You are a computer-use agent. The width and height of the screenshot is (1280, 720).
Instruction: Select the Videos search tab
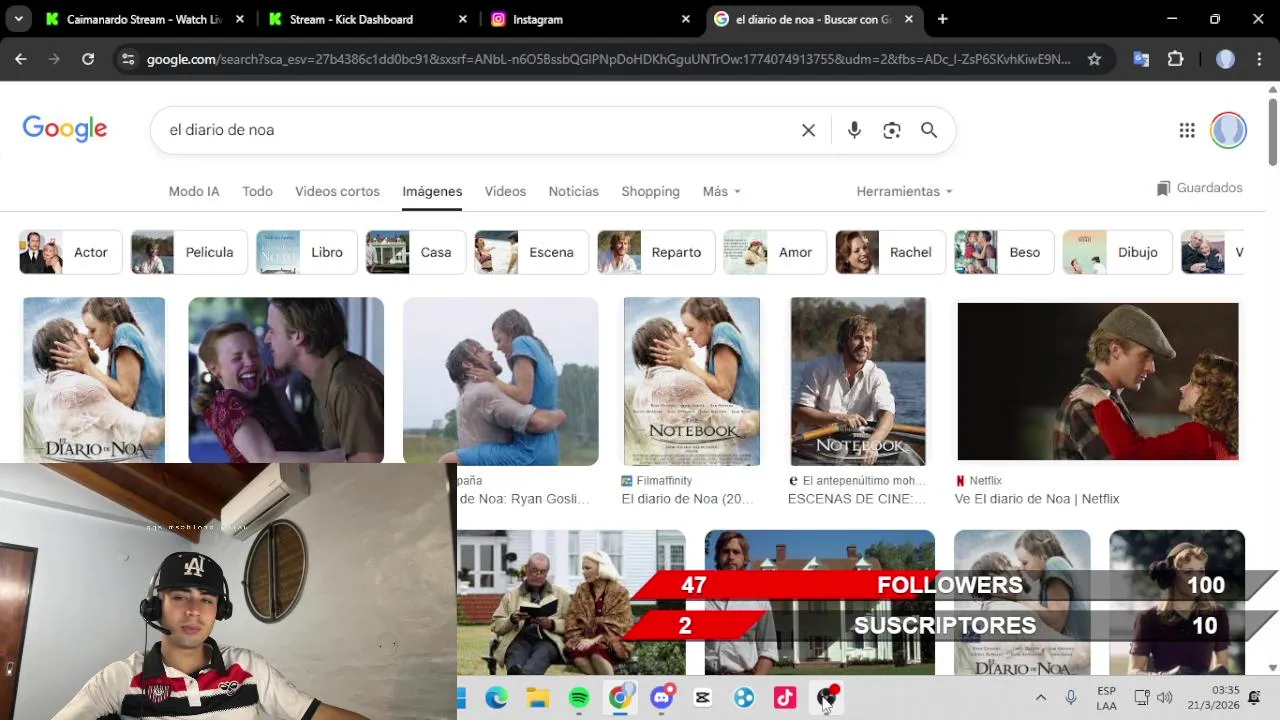pyautogui.click(x=505, y=191)
